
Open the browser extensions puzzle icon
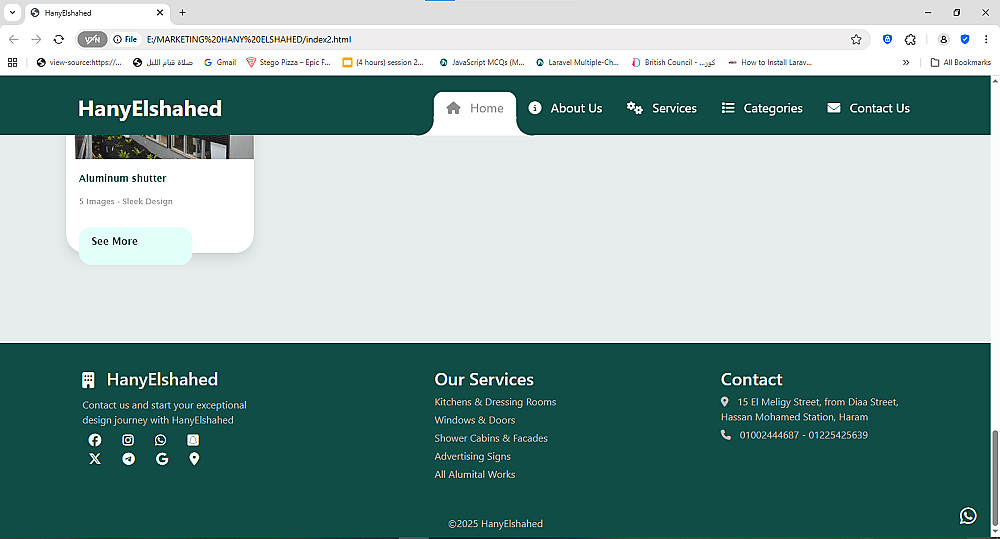(x=910, y=40)
